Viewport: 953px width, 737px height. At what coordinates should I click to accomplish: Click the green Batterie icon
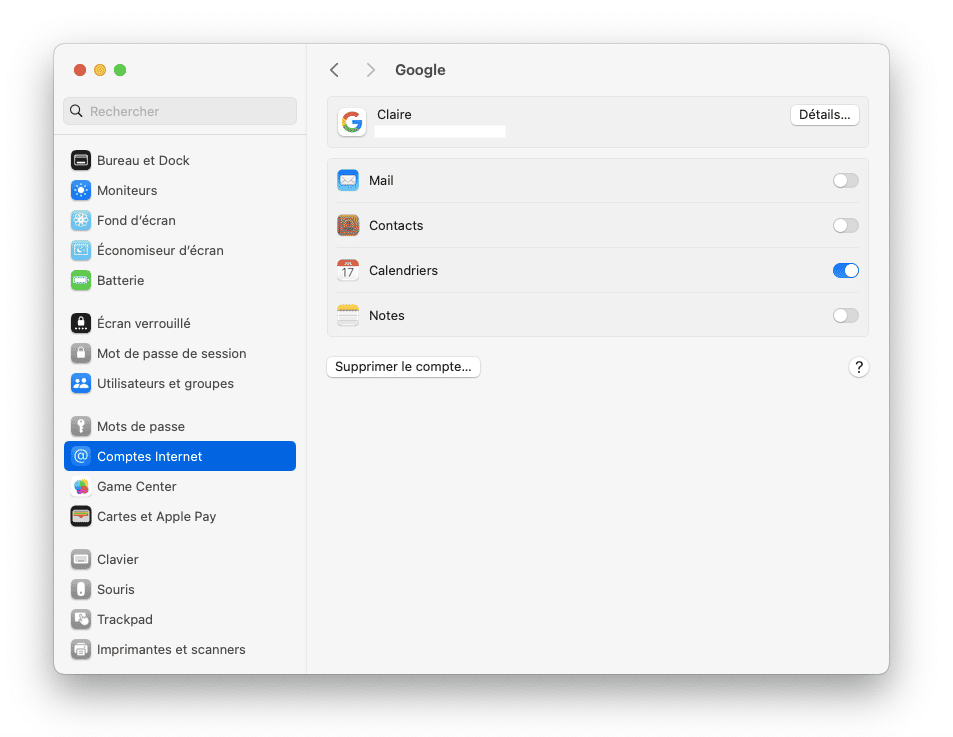(x=81, y=281)
